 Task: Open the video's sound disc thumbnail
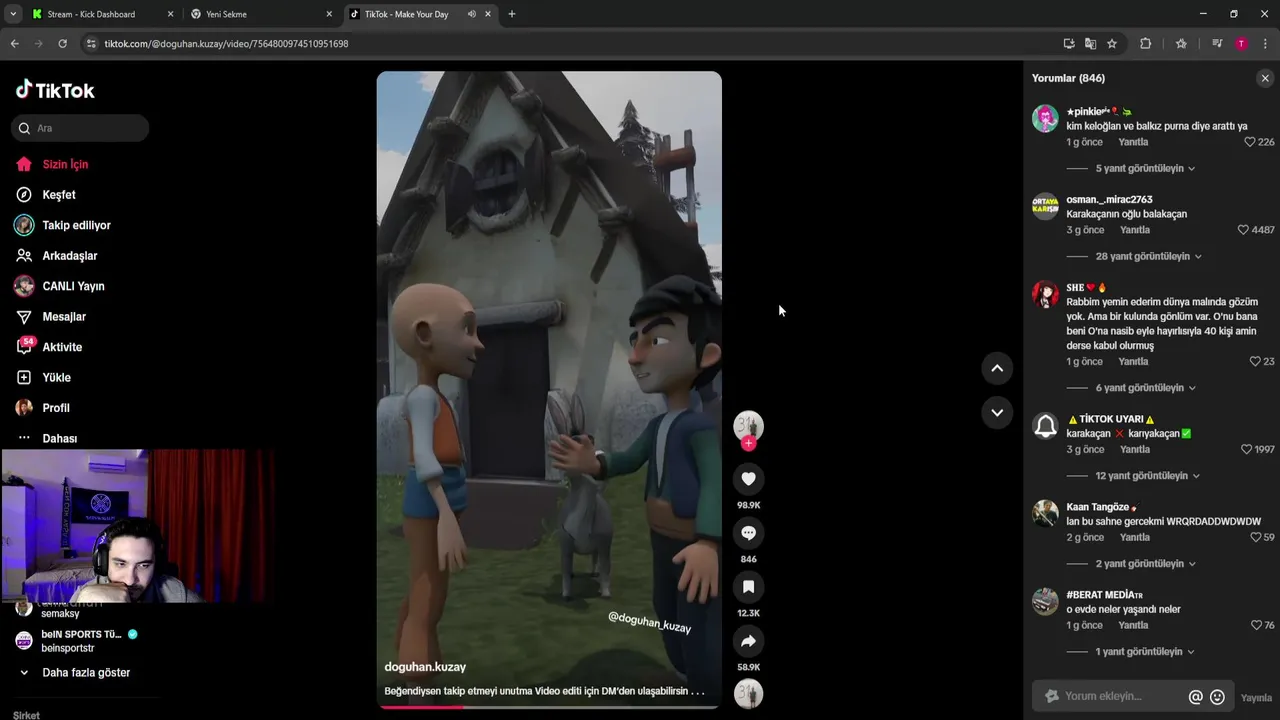pyautogui.click(x=748, y=693)
